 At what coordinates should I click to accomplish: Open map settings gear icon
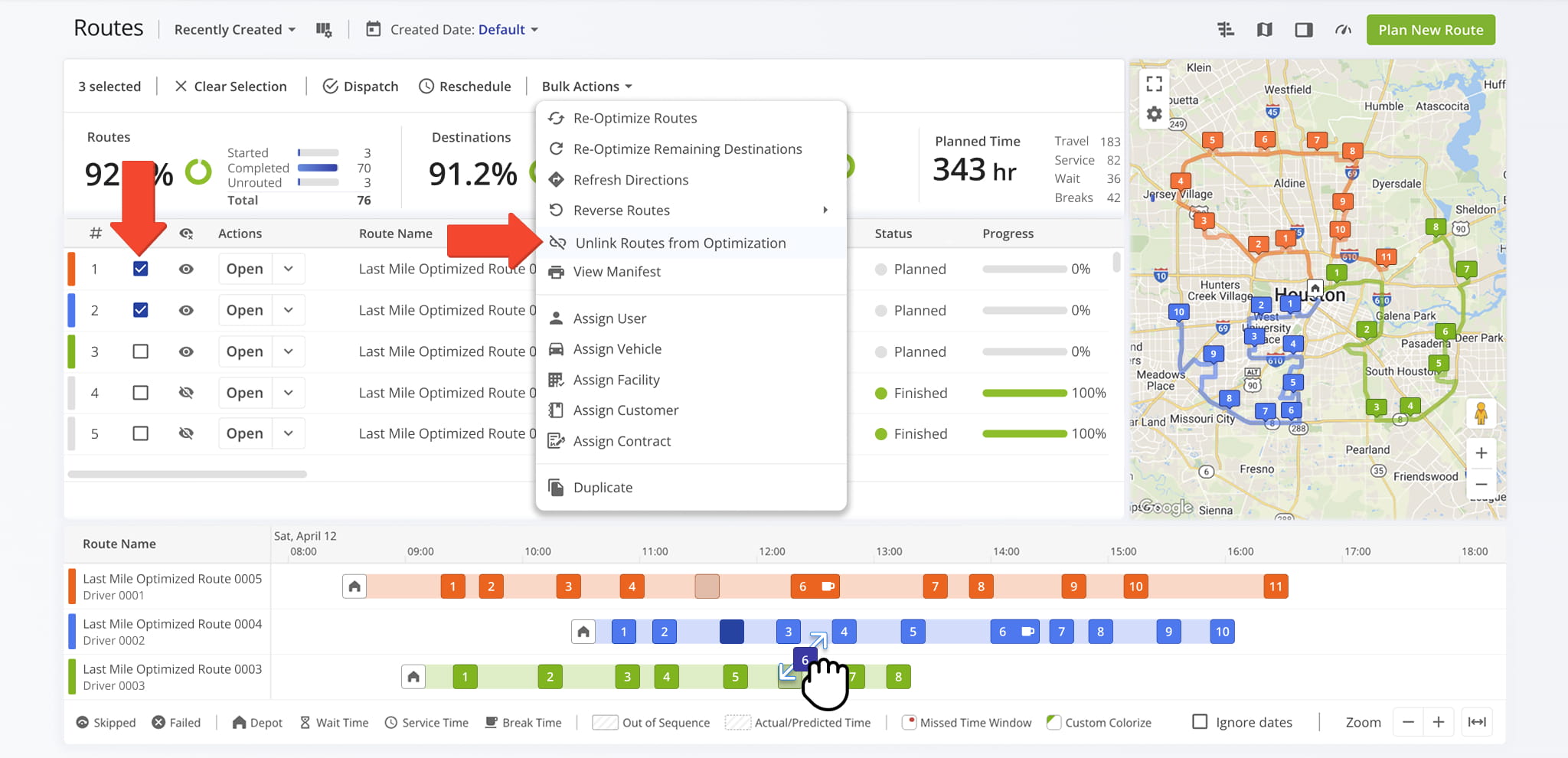1154,115
